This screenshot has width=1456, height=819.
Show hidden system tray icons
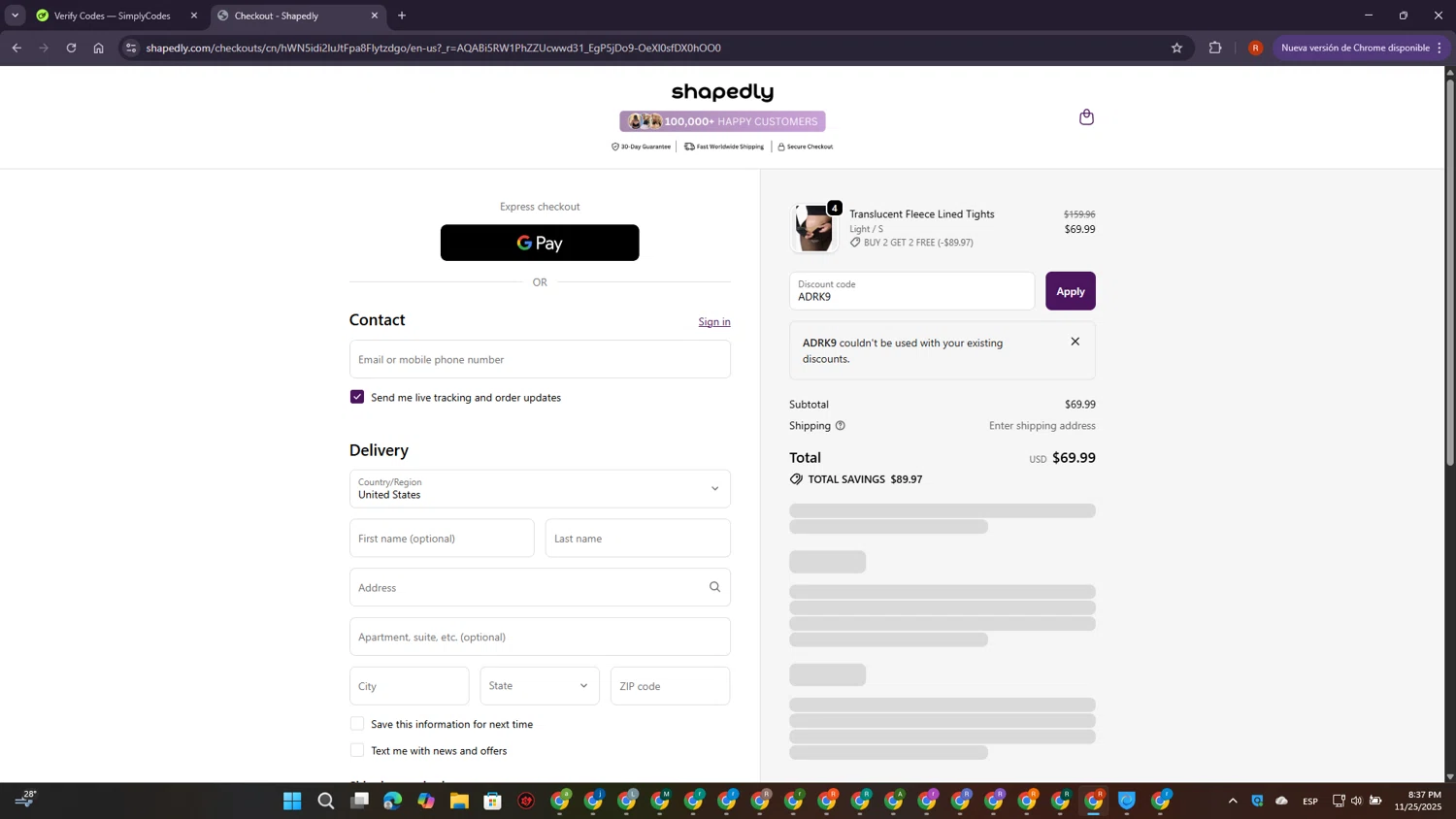1233,801
